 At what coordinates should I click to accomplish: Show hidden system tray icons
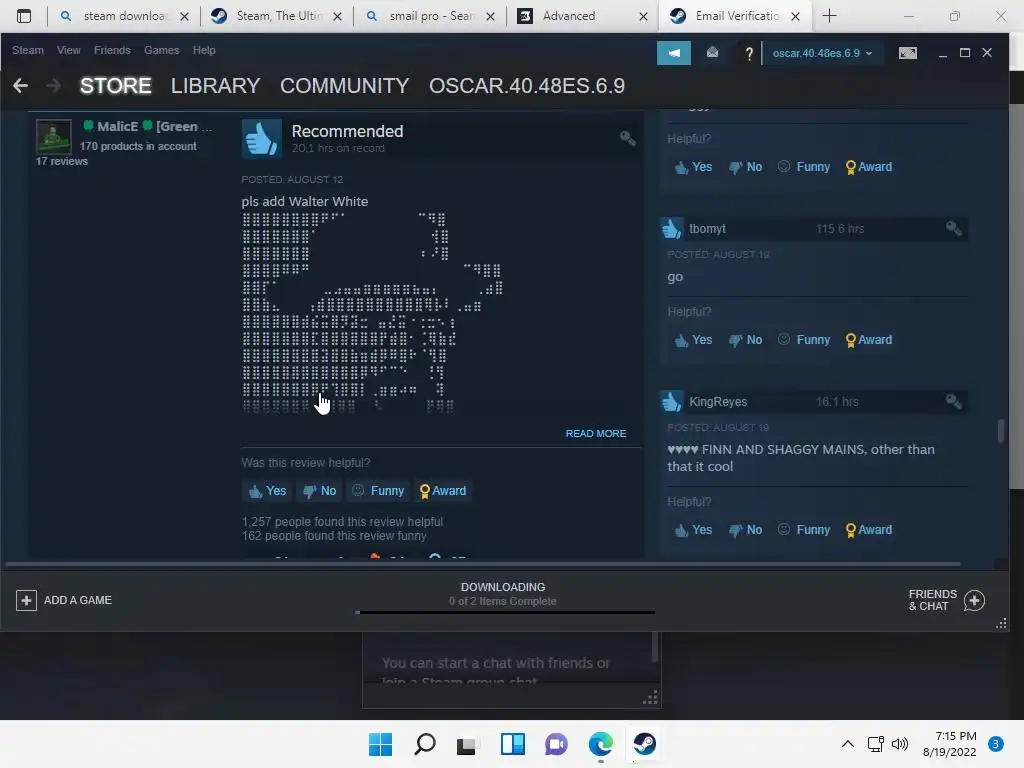[x=847, y=744]
